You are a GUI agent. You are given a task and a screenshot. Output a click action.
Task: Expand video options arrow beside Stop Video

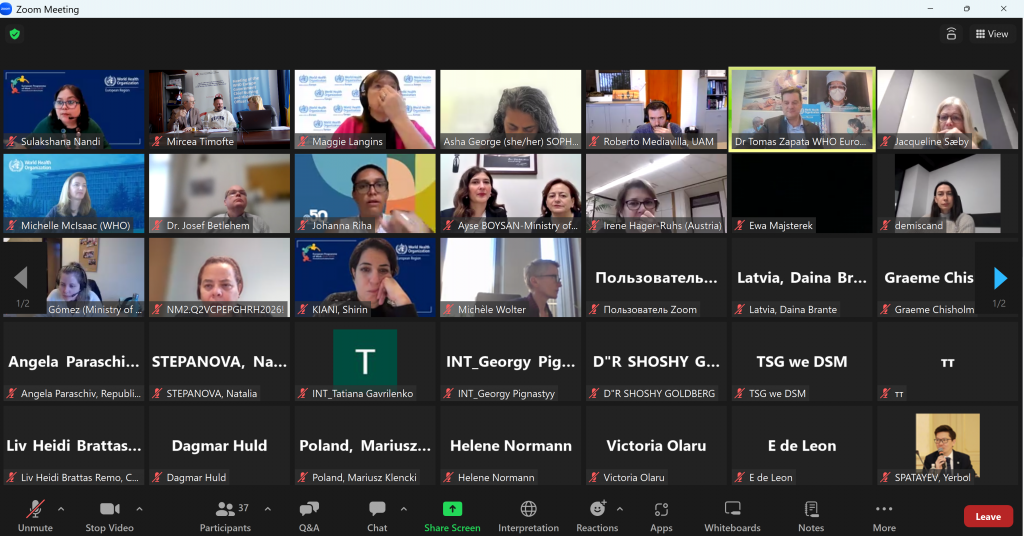[x=139, y=509]
